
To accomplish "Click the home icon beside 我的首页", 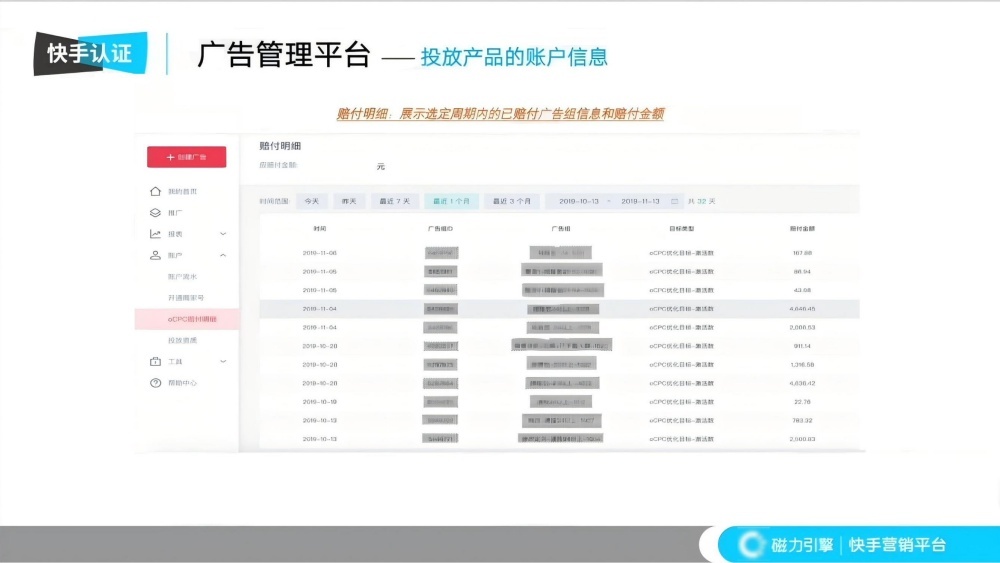I will (155, 191).
